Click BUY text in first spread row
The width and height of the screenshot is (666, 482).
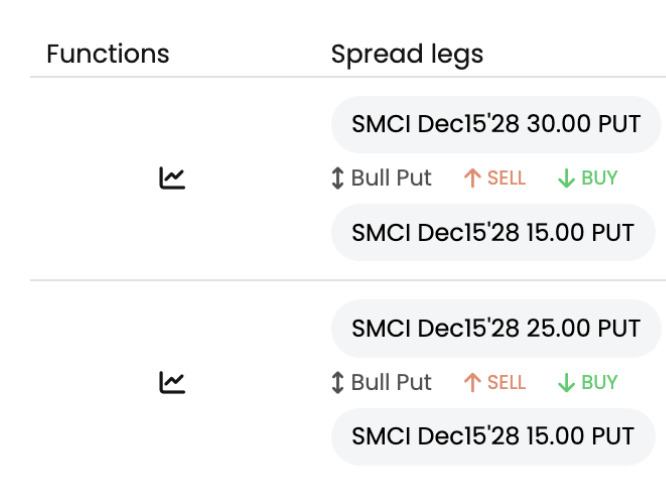[599, 178]
